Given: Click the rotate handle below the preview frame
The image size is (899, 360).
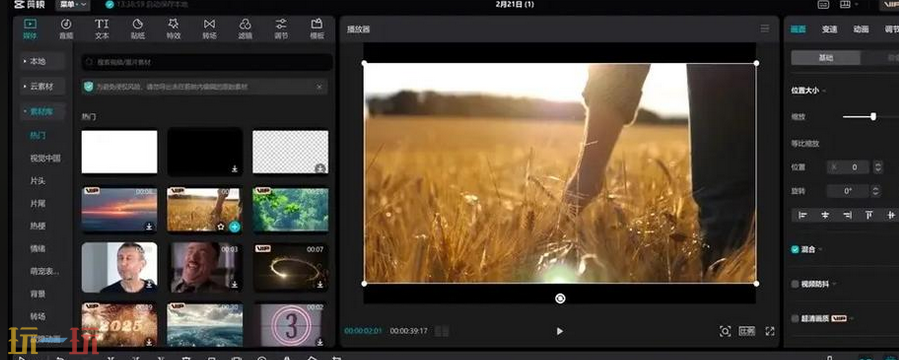Looking at the screenshot, I should point(560,298).
